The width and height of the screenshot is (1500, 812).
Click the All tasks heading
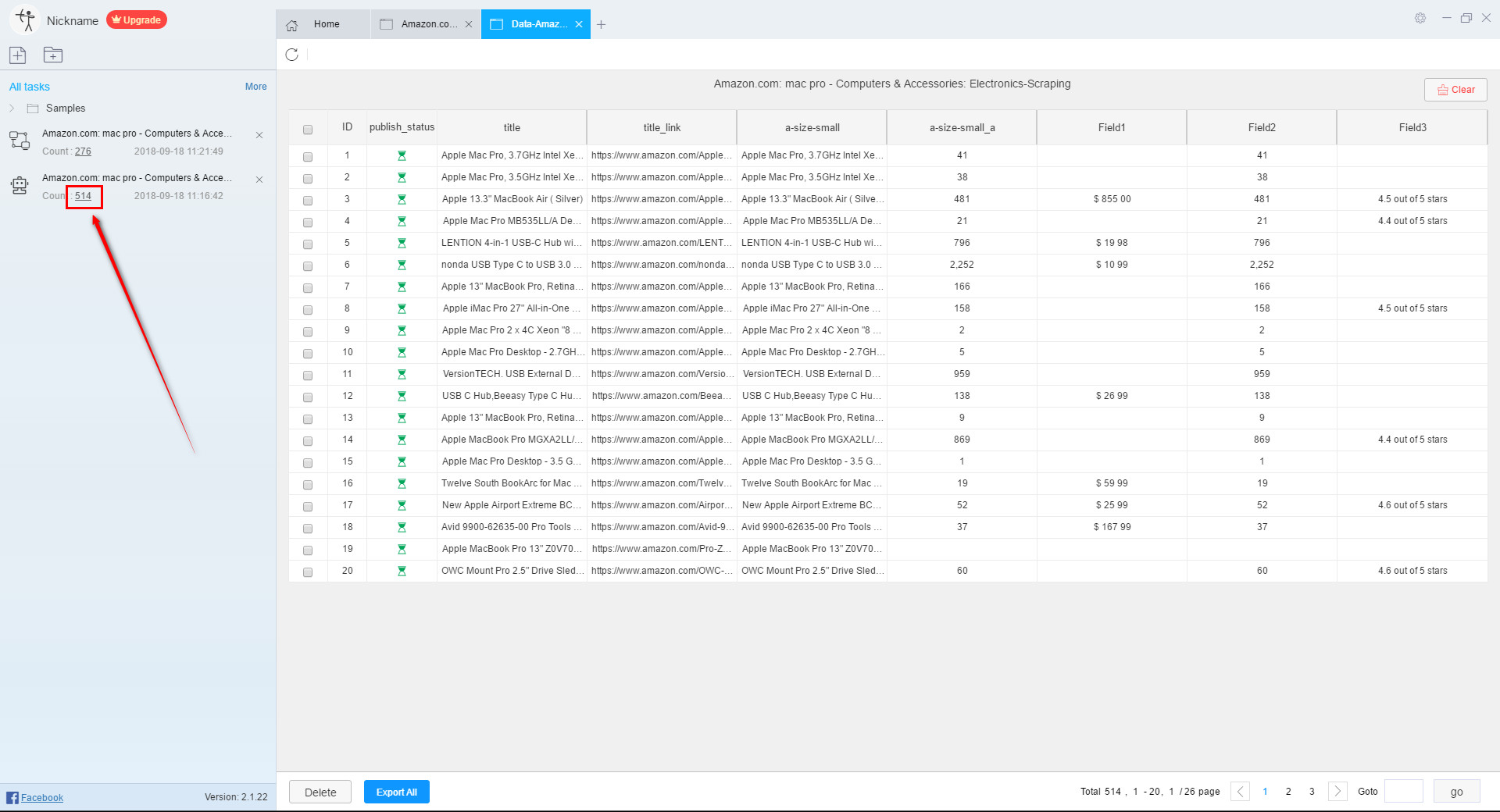tap(29, 87)
